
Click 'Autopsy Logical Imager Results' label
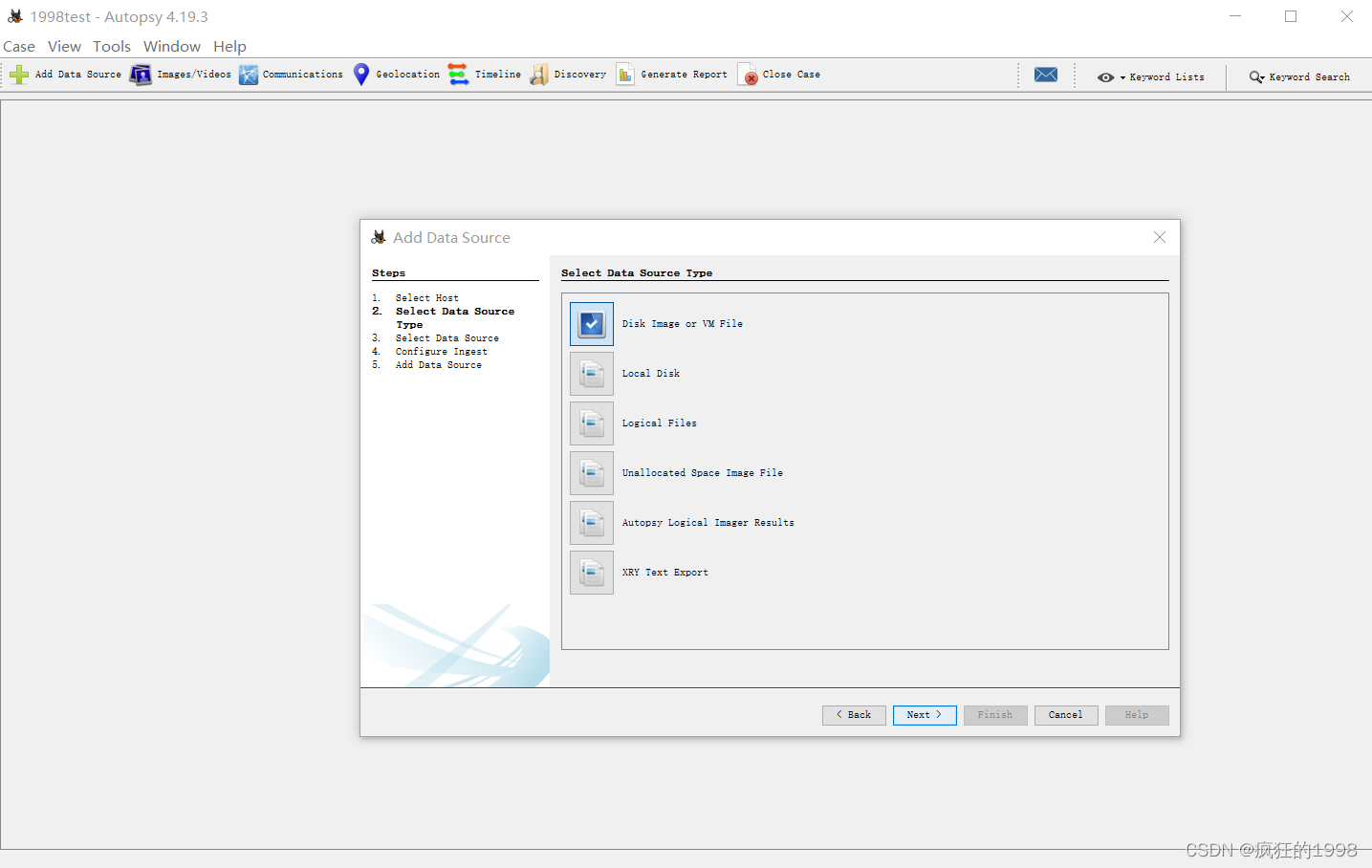[x=708, y=523]
